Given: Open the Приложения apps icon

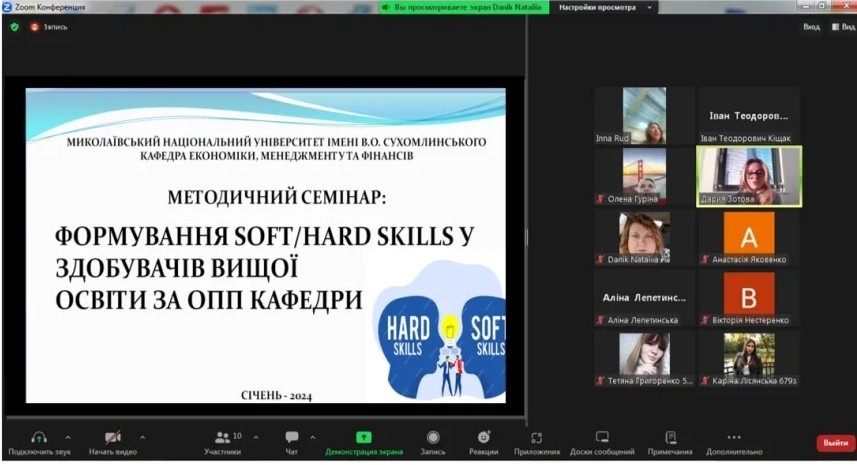Looking at the screenshot, I should (537, 438).
